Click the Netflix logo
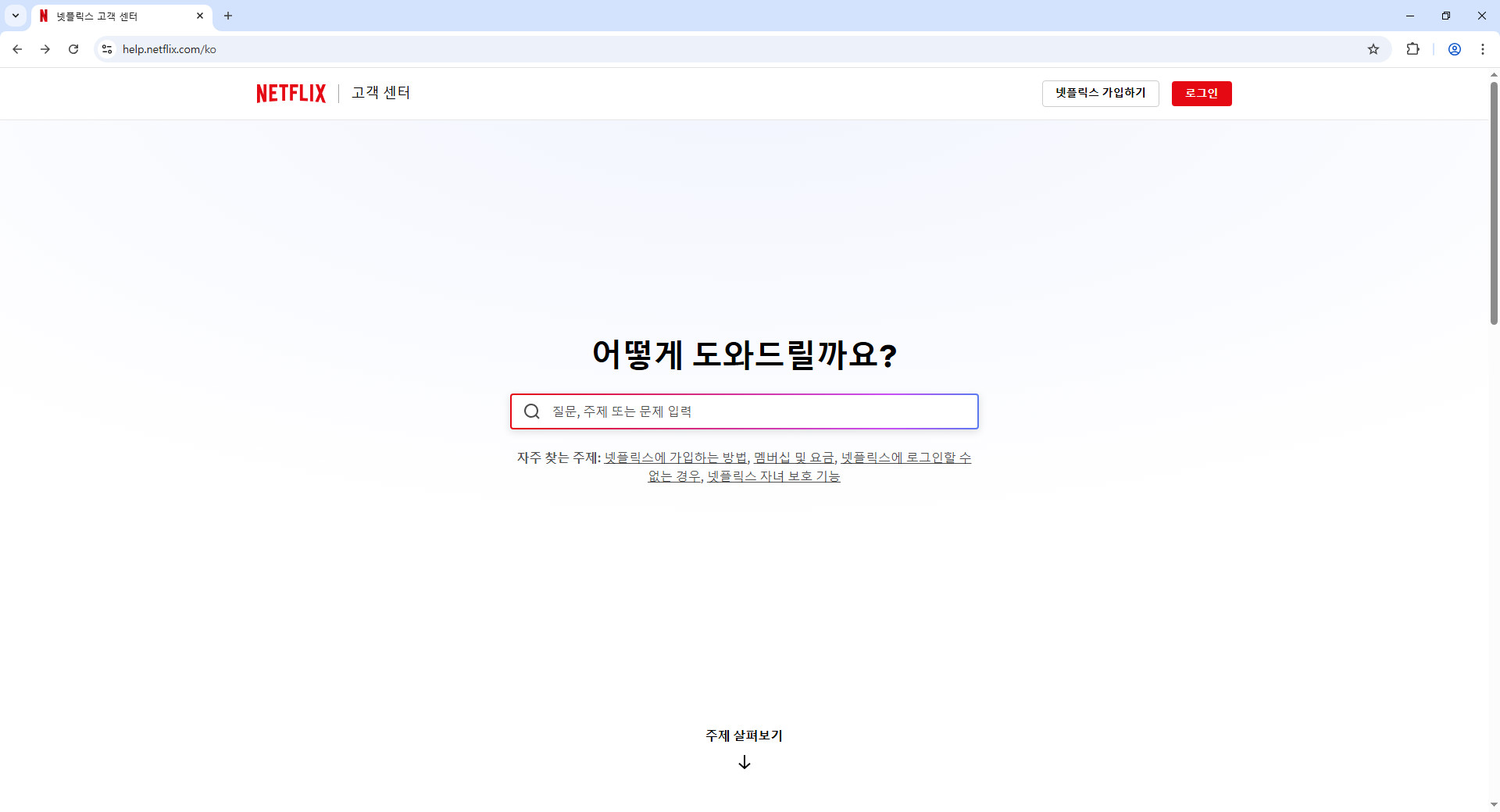This screenshot has height=812, width=1500. (x=290, y=93)
